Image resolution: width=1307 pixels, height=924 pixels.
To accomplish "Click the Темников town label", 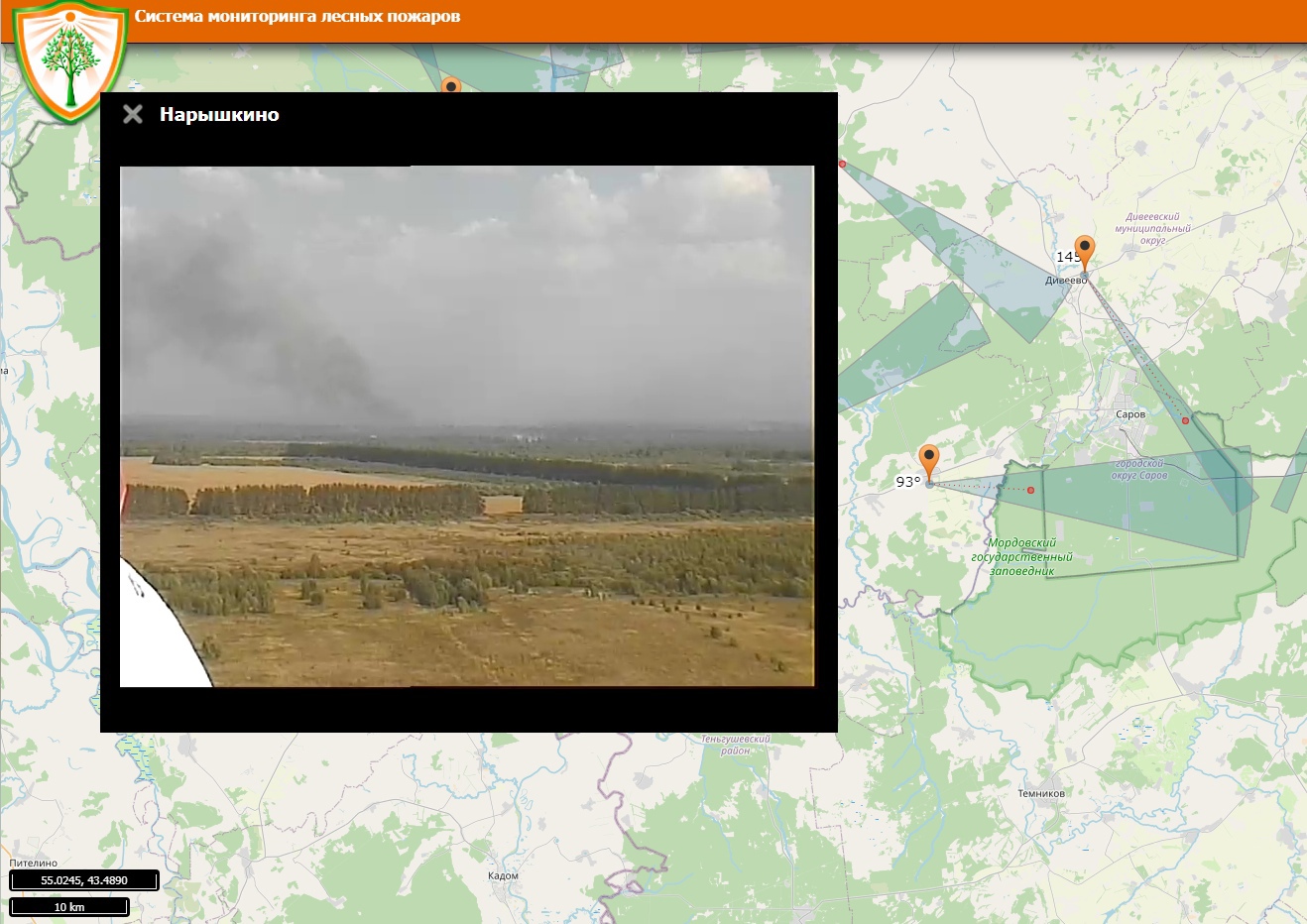I will coord(1040,793).
